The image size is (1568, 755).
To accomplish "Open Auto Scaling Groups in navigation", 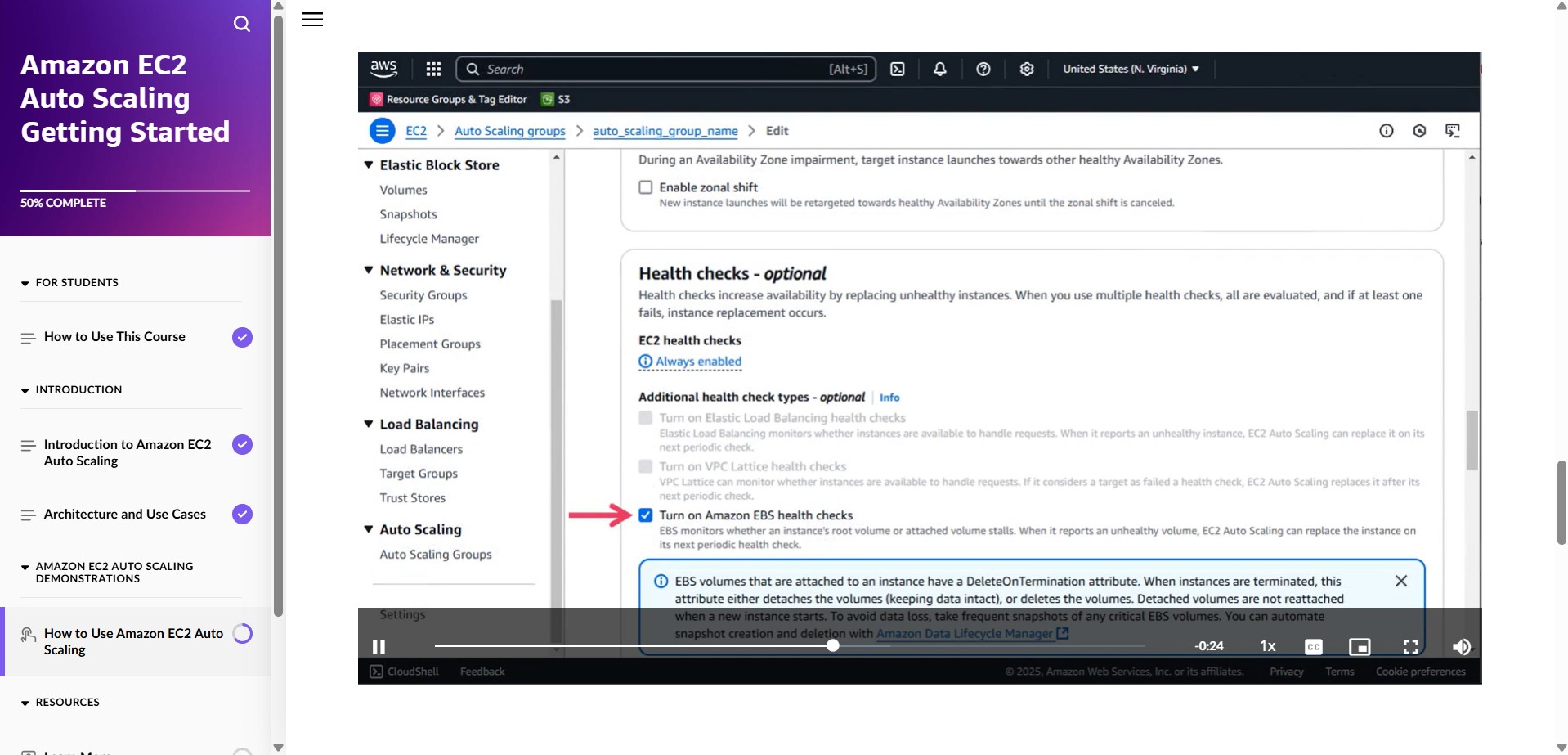I will pos(436,555).
